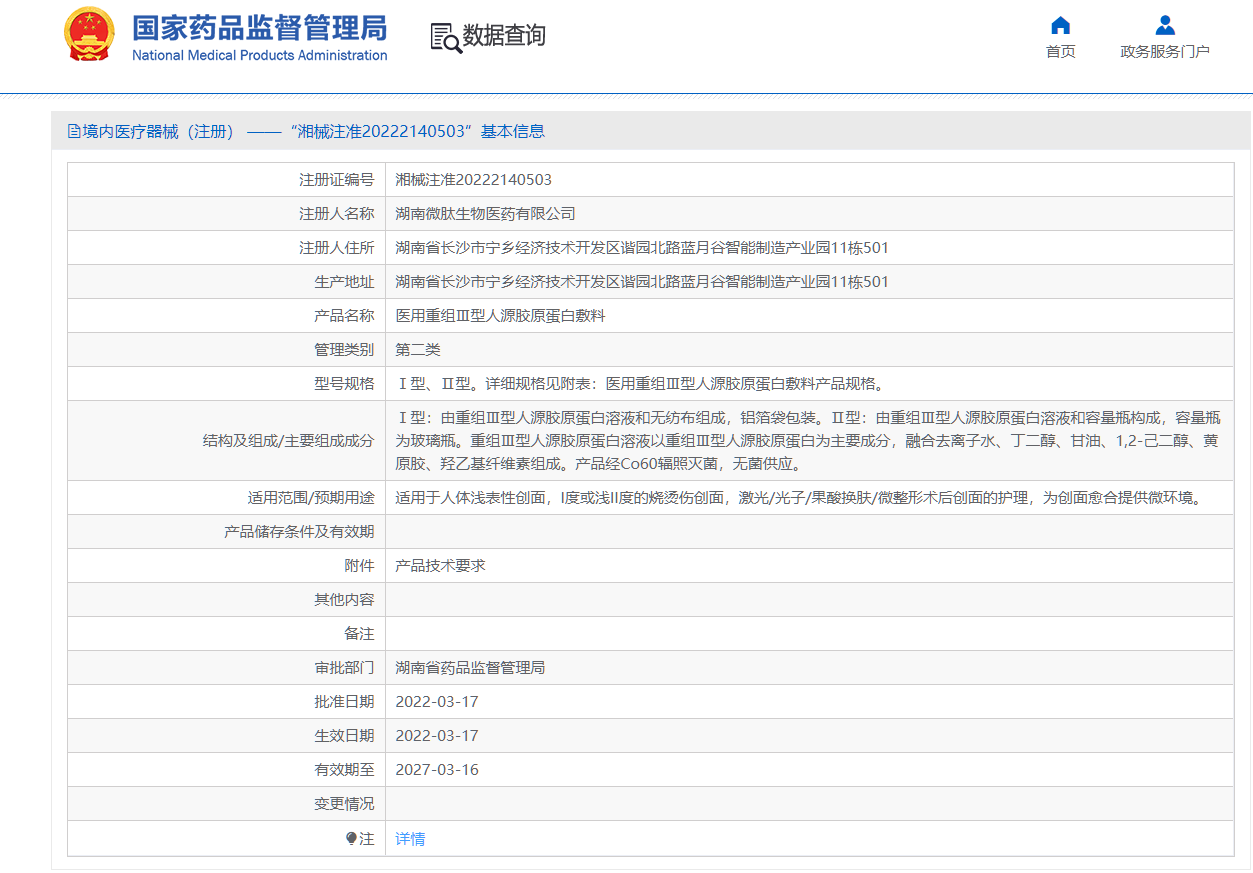Viewport: 1253px width, 873px height.
Task: Click the document icon before 境内医疗器械
Action: click(x=74, y=131)
